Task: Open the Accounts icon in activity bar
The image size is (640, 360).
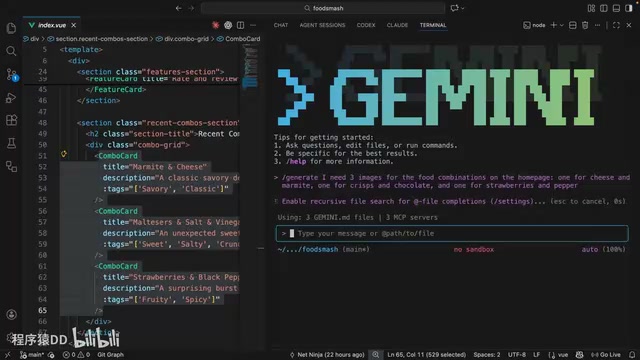Action: (11, 314)
